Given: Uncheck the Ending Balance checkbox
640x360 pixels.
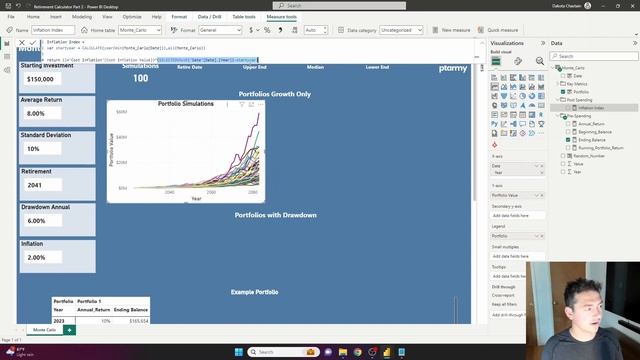Looking at the screenshot, I should point(568,140).
